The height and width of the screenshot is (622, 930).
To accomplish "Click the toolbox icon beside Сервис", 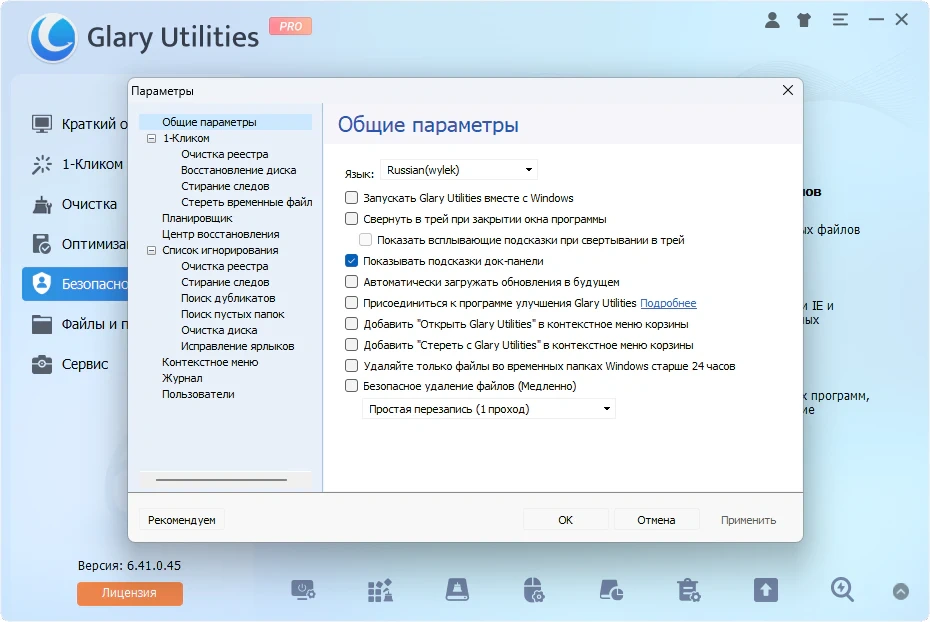I will point(42,363).
